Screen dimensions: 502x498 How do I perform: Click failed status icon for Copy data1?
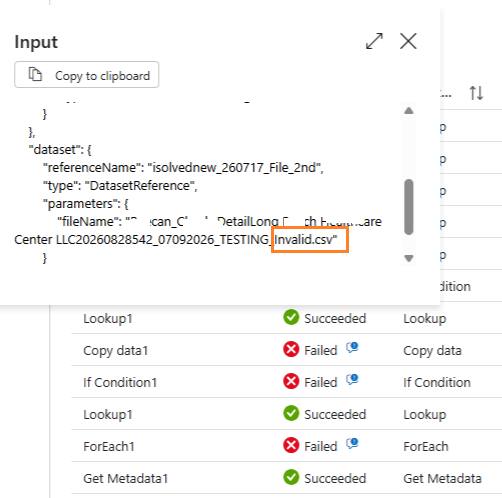[x=291, y=350]
